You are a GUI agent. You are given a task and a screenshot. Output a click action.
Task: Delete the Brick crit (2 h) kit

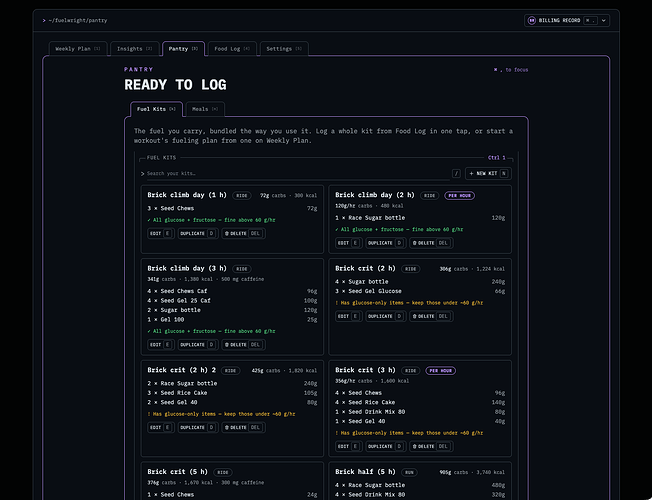[431, 316]
